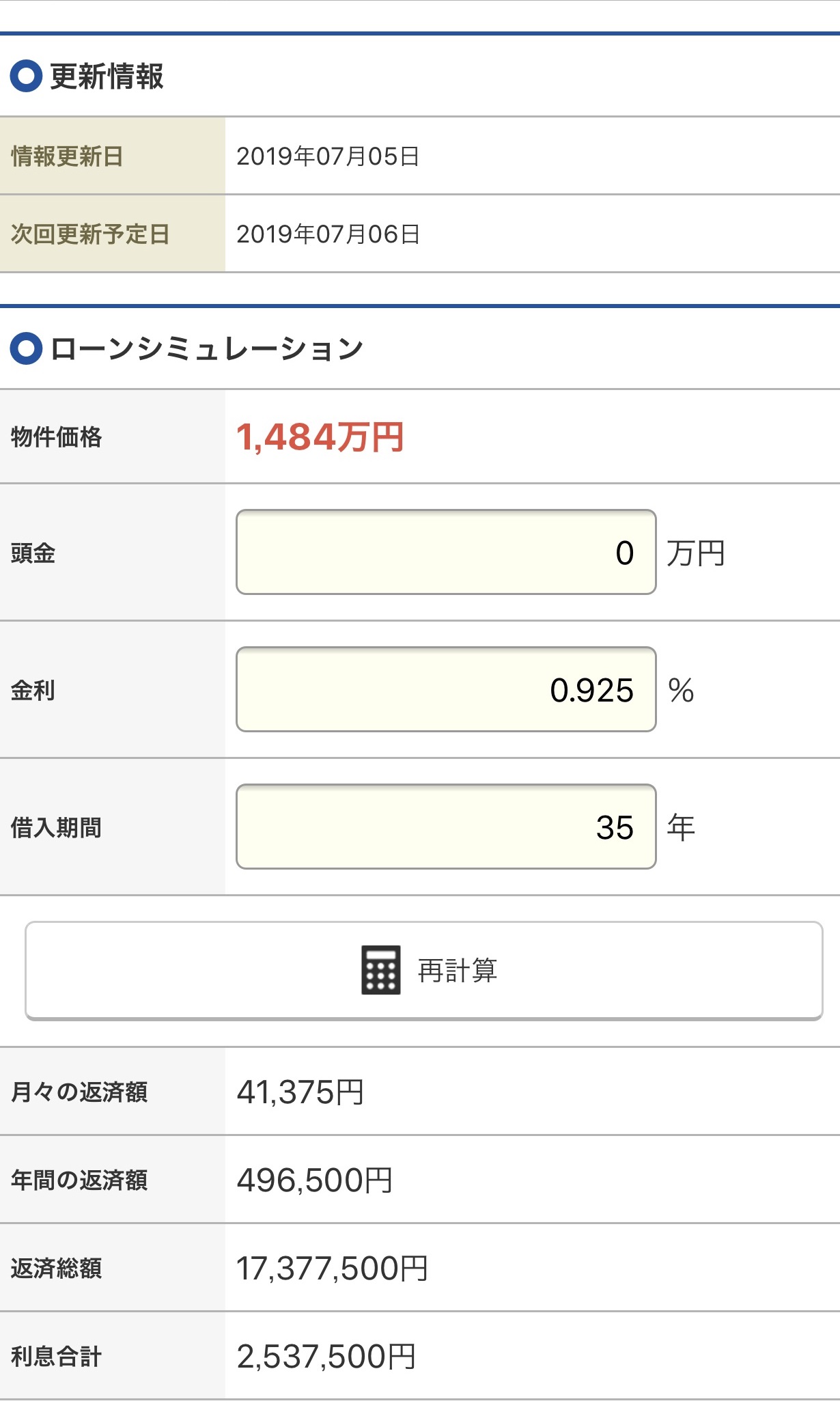Click the blue circle icon beside ローンシミュレーション
The height and width of the screenshot is (1412, 840).
pos(27,348)
